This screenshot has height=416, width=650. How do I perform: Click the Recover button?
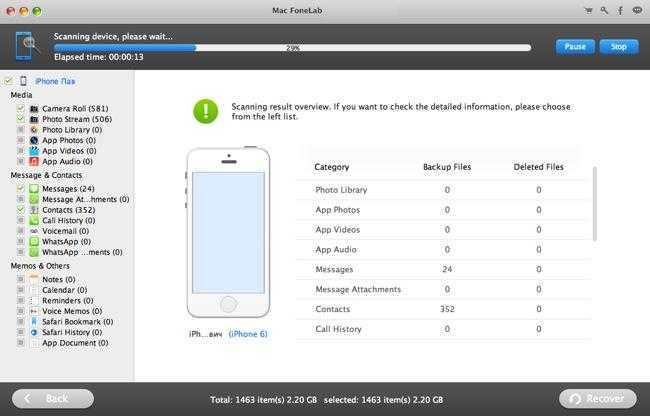coord(598,399)
